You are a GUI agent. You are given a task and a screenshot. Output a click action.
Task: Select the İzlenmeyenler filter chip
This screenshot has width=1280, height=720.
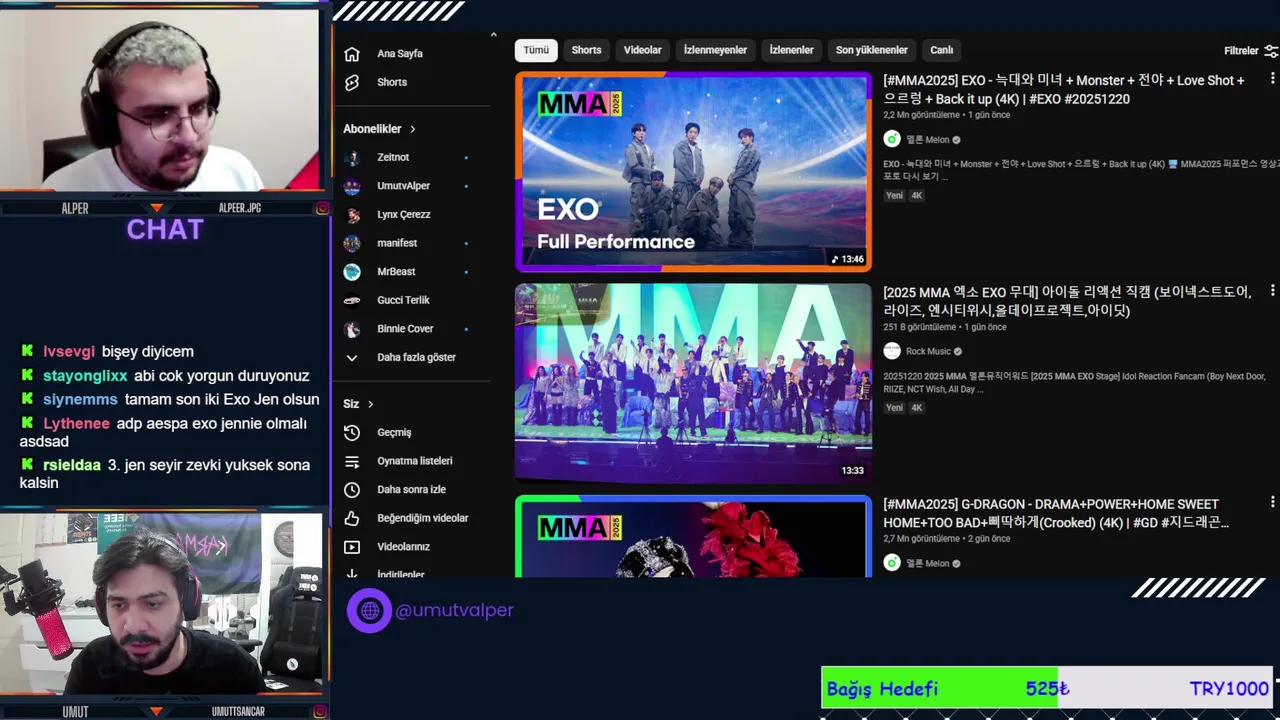[715, 50]
